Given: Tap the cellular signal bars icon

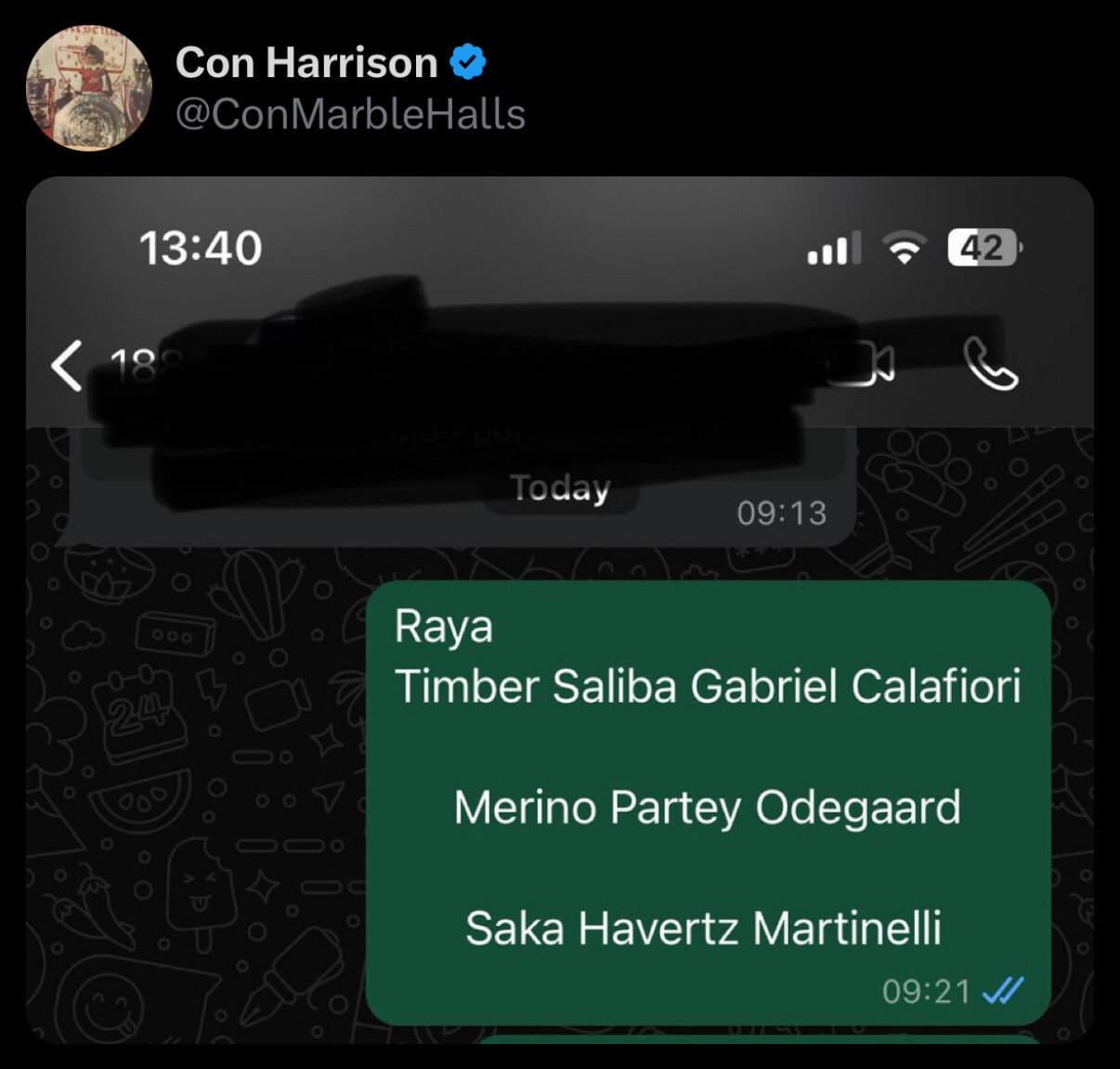Looking at the screenshot, I should tap(834, 248).
